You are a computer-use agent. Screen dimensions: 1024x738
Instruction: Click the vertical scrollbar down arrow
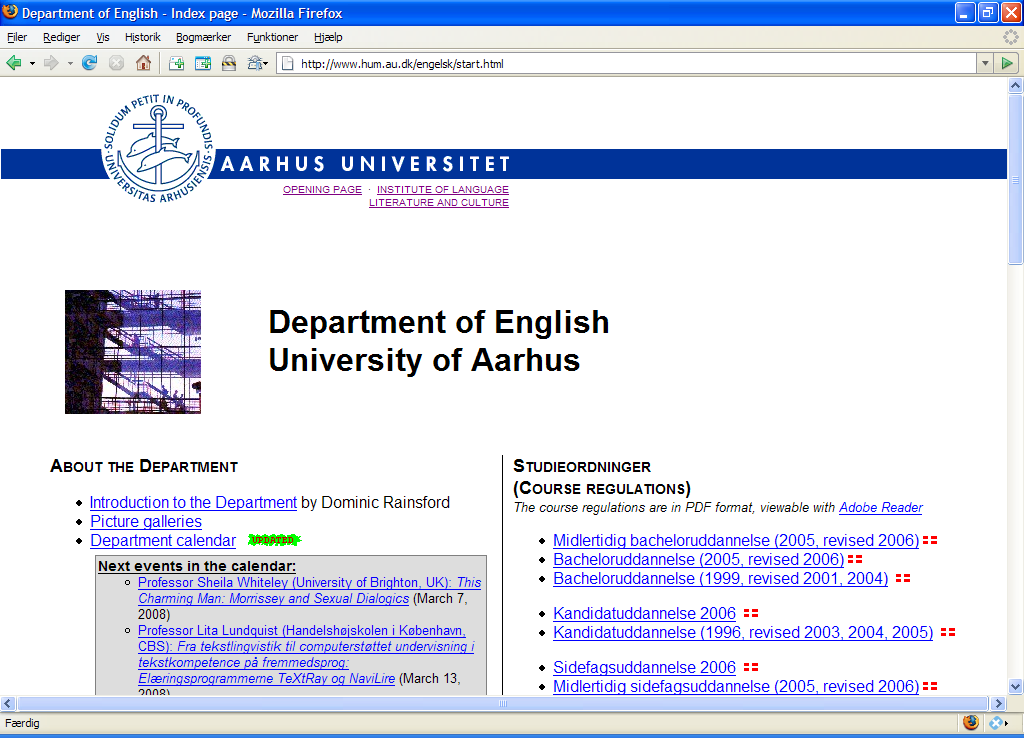click(x=1015, y=686)
